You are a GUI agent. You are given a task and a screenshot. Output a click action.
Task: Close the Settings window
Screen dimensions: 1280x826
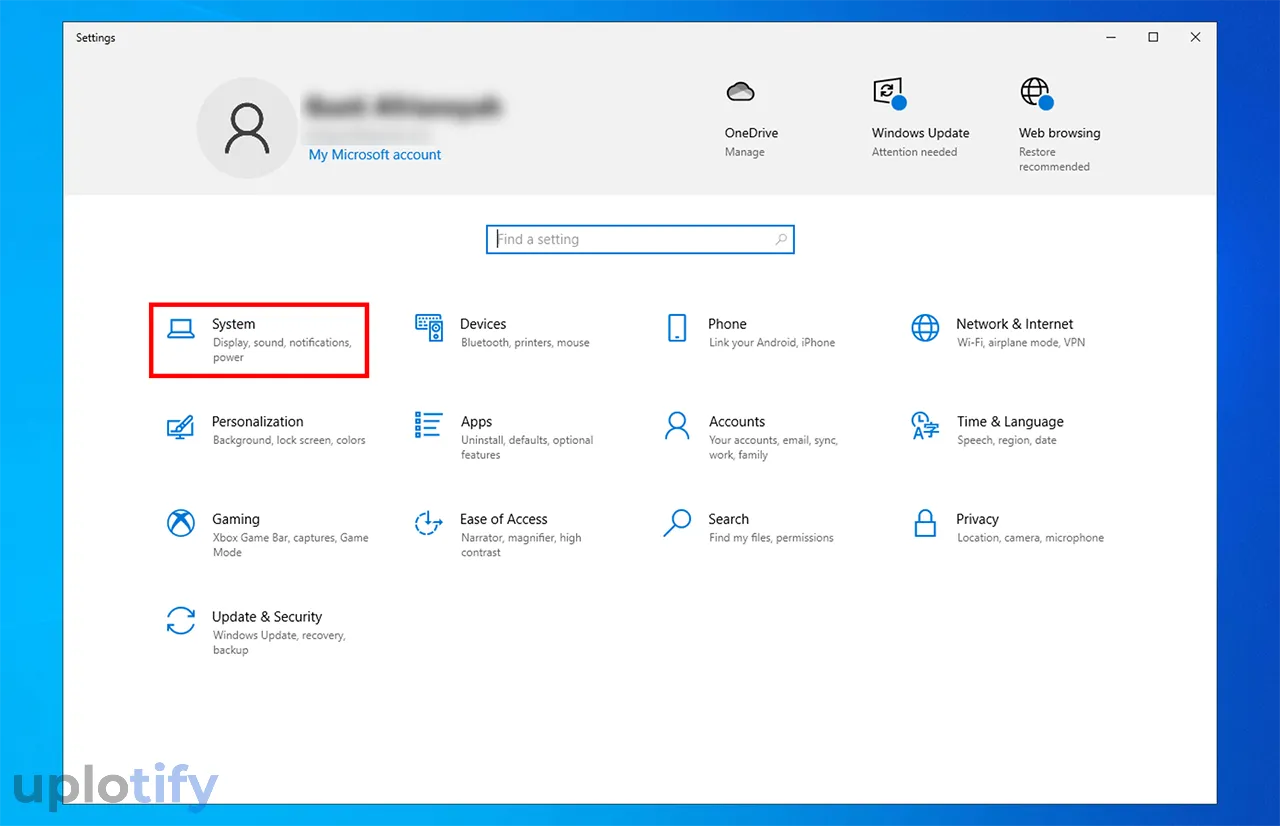click(x=1195, y=37)
